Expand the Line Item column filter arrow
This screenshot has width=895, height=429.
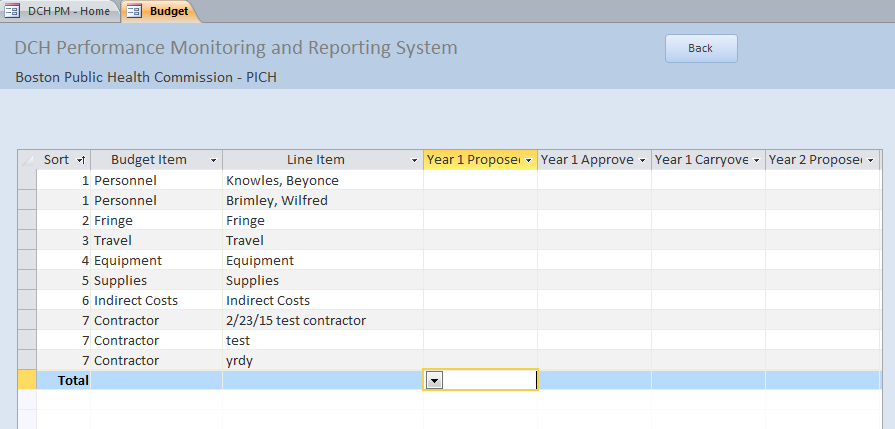tap(414, 160)
